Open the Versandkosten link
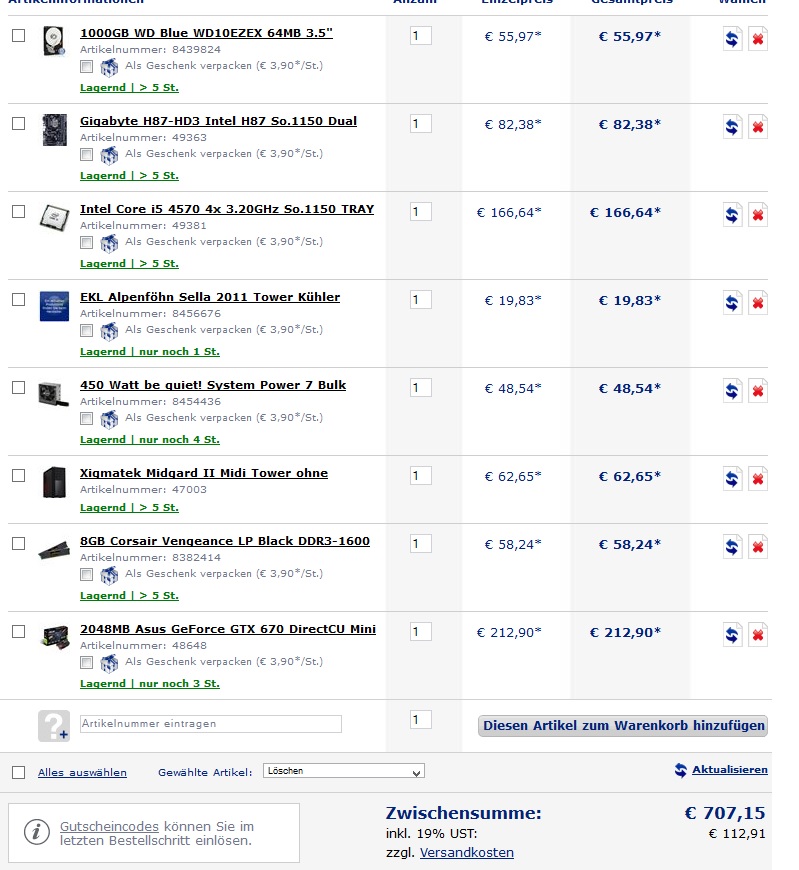This screenshot has height=870, width=799. tap(467, 852)
